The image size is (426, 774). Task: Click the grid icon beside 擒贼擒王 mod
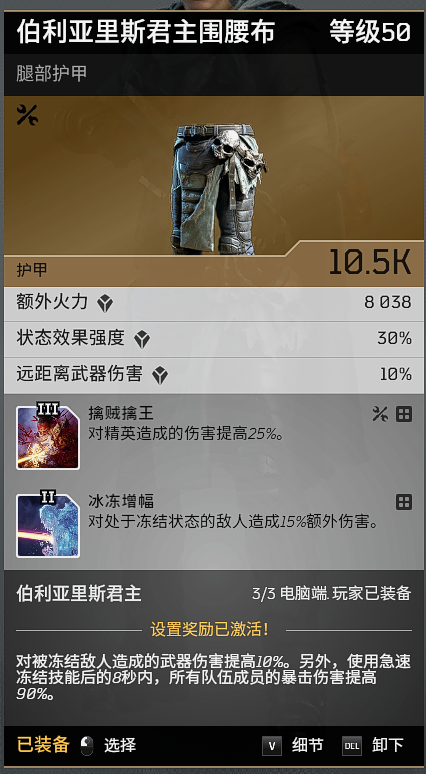click(x=404, y=414)
